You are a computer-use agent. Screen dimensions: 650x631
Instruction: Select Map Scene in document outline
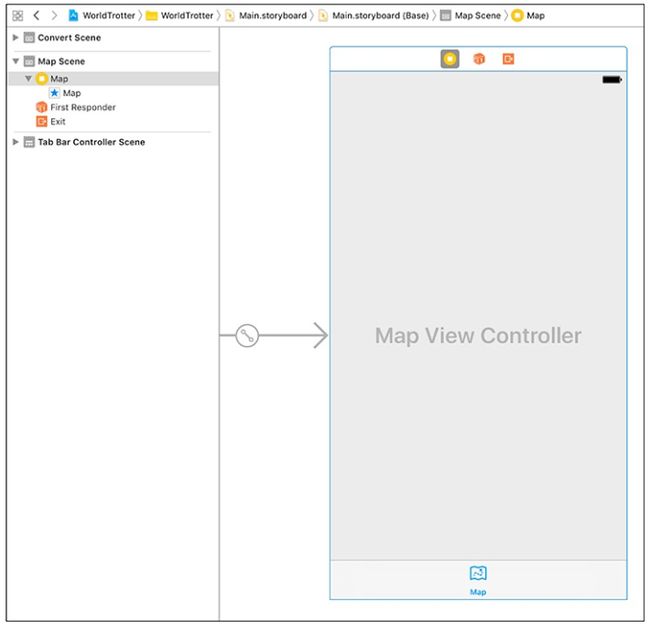pyautogui.click(x=61, y=61)
